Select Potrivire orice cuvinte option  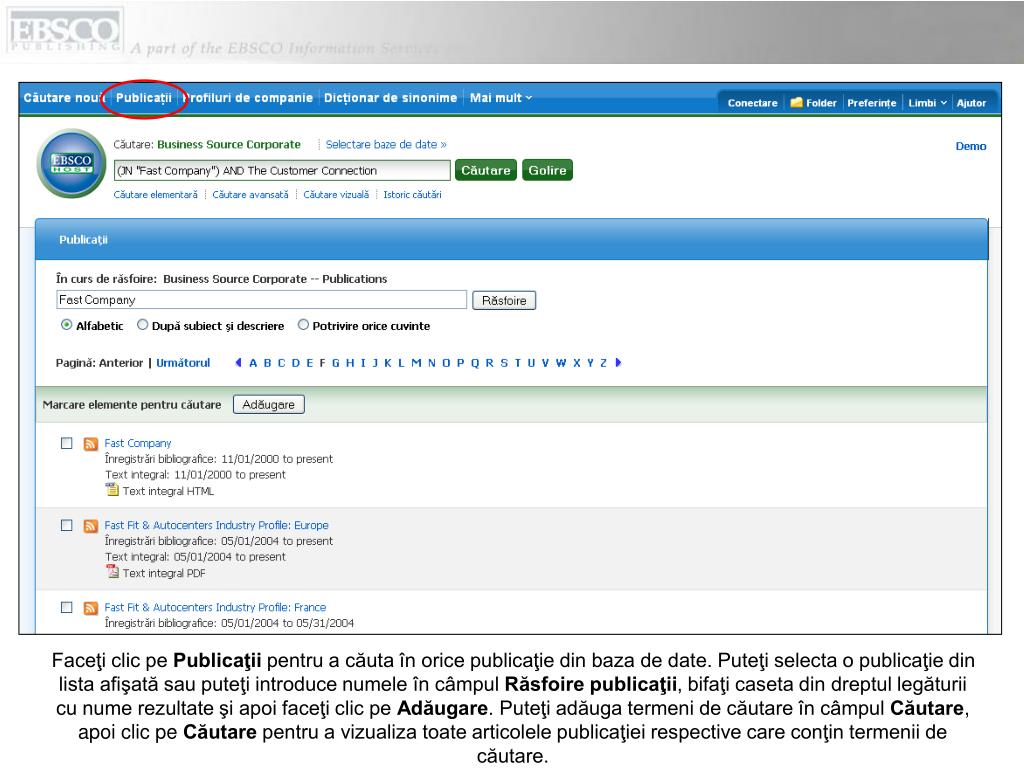(x=303, y=325)
